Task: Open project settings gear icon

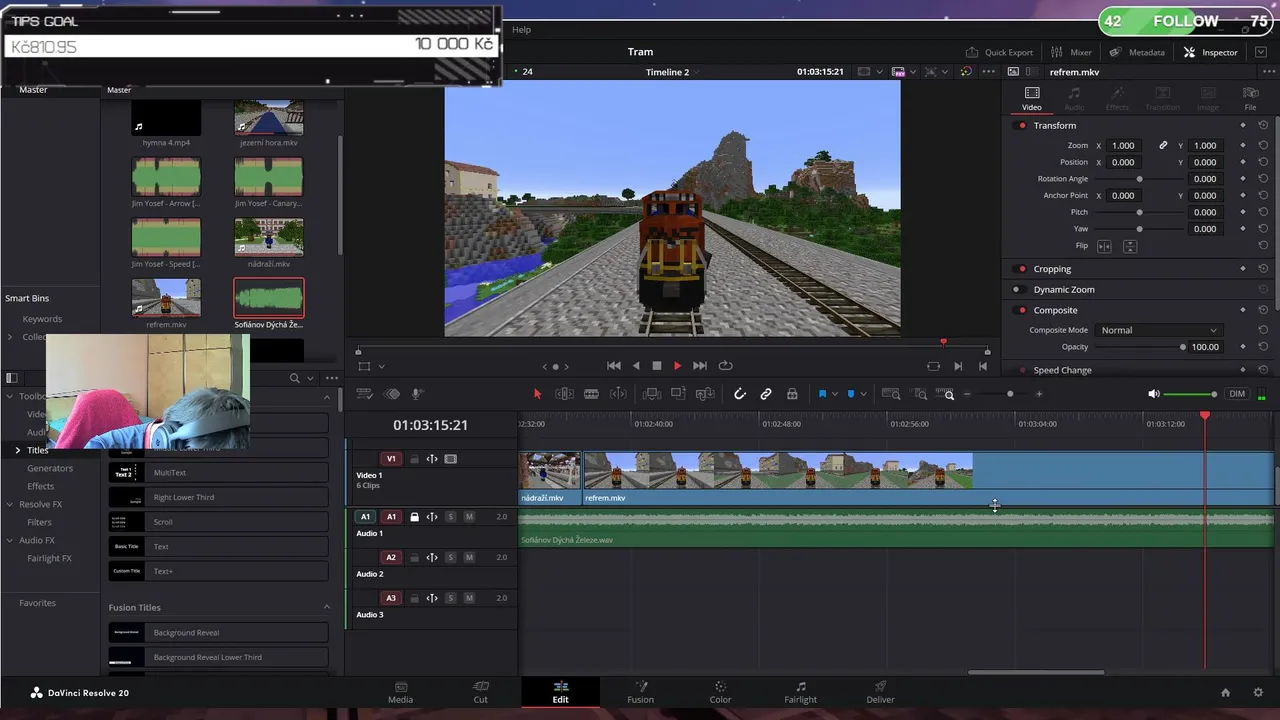Action: point(1258,692)
